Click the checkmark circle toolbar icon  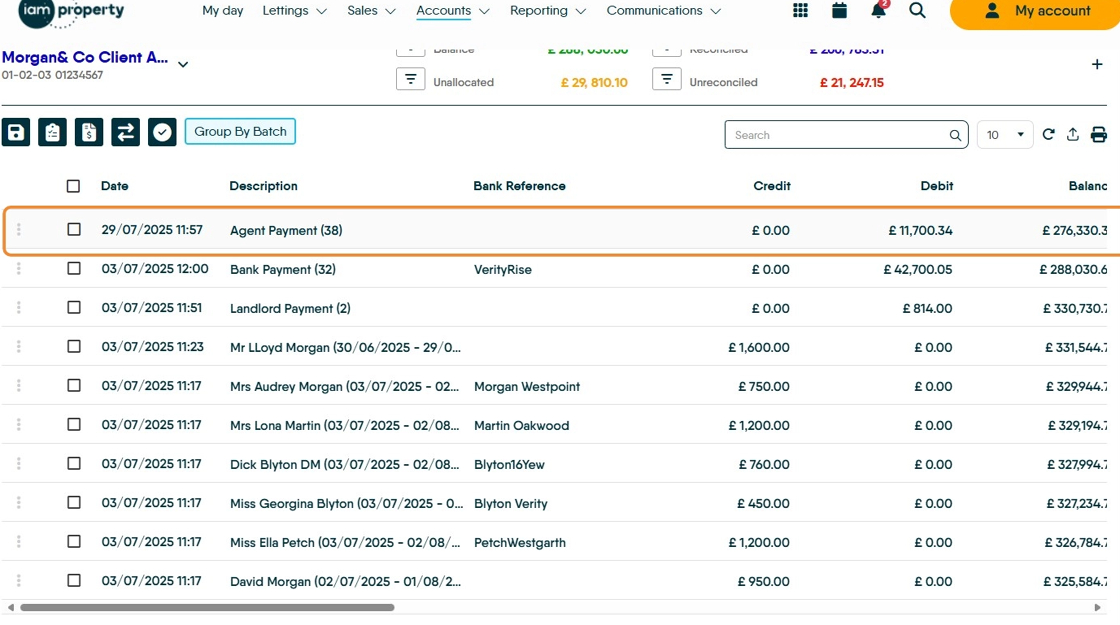162,132
